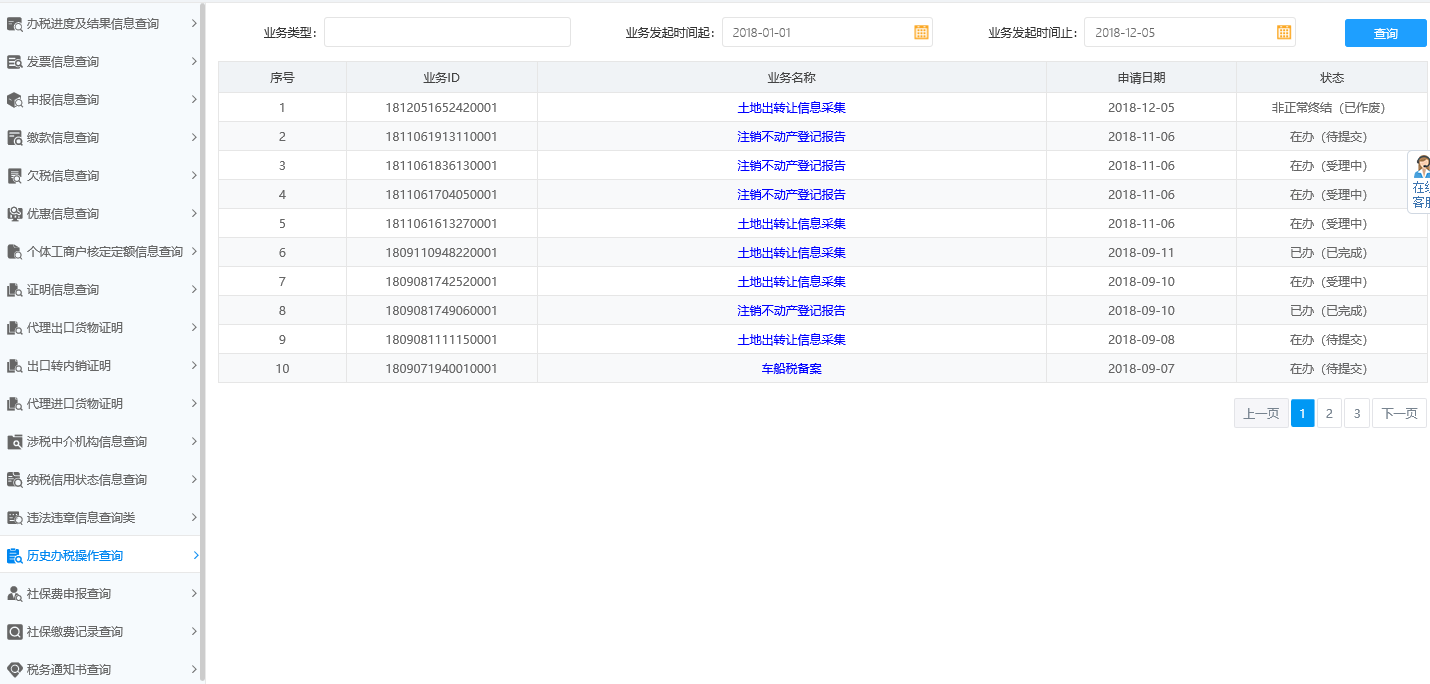
Task: Click the 发票信息查询 sidebar icon
Action: (x=13, y=61)
